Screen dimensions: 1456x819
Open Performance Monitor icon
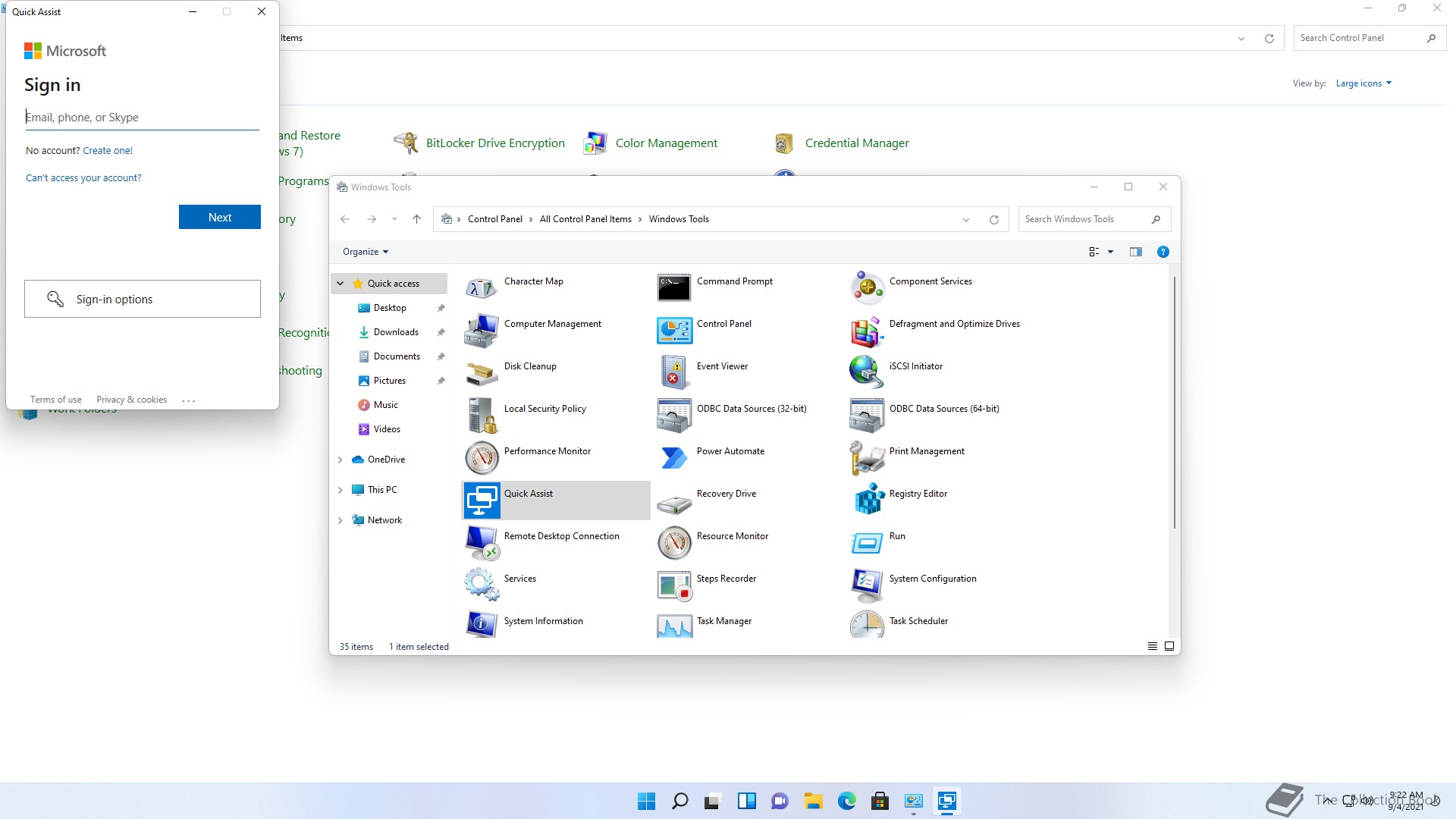pyautogui.click(x=482, y=458)
